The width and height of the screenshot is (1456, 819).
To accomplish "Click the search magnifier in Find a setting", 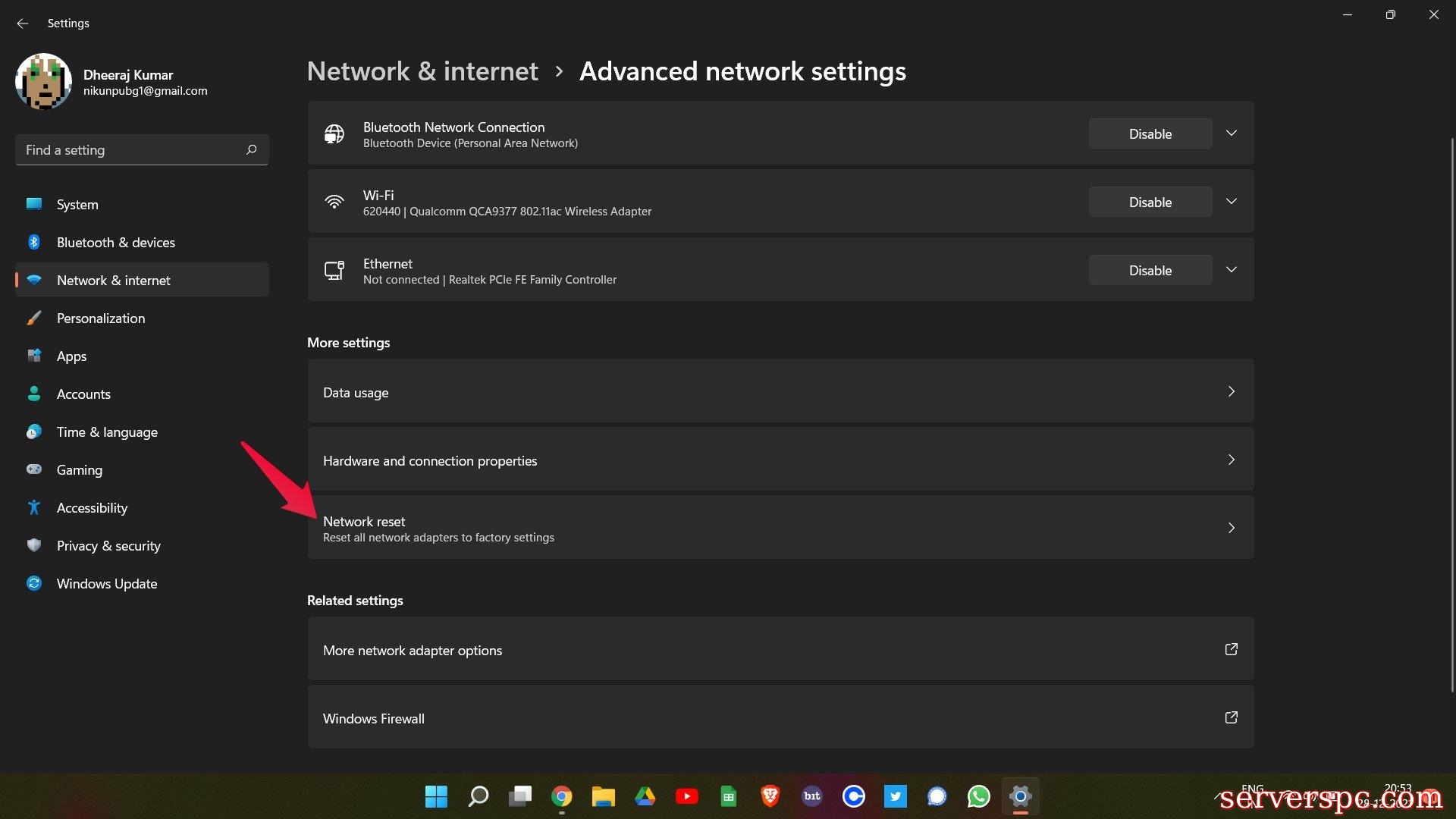I will click(x=252, y=149).
